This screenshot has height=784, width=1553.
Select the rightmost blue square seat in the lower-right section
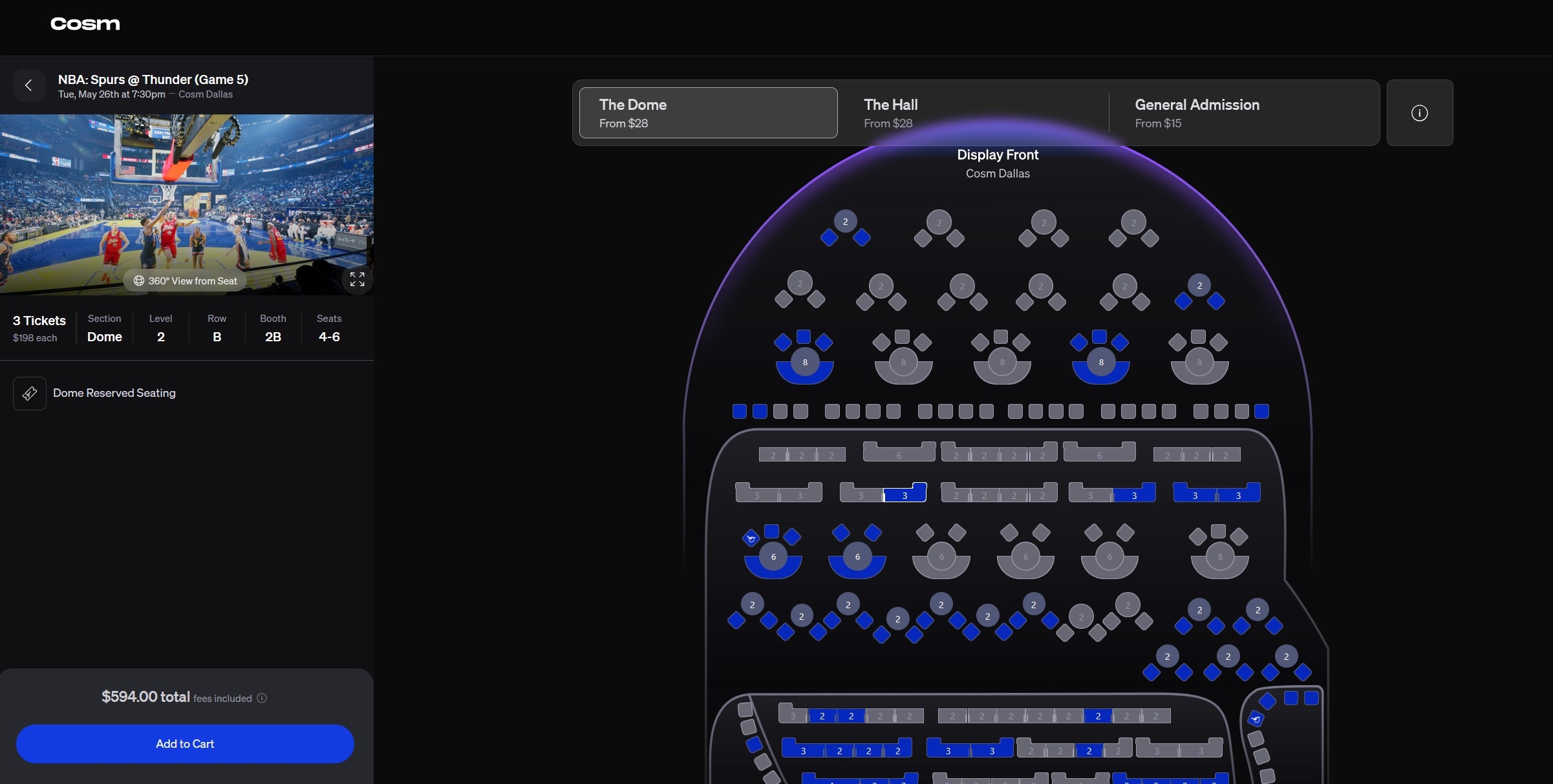click(1311, 698)
